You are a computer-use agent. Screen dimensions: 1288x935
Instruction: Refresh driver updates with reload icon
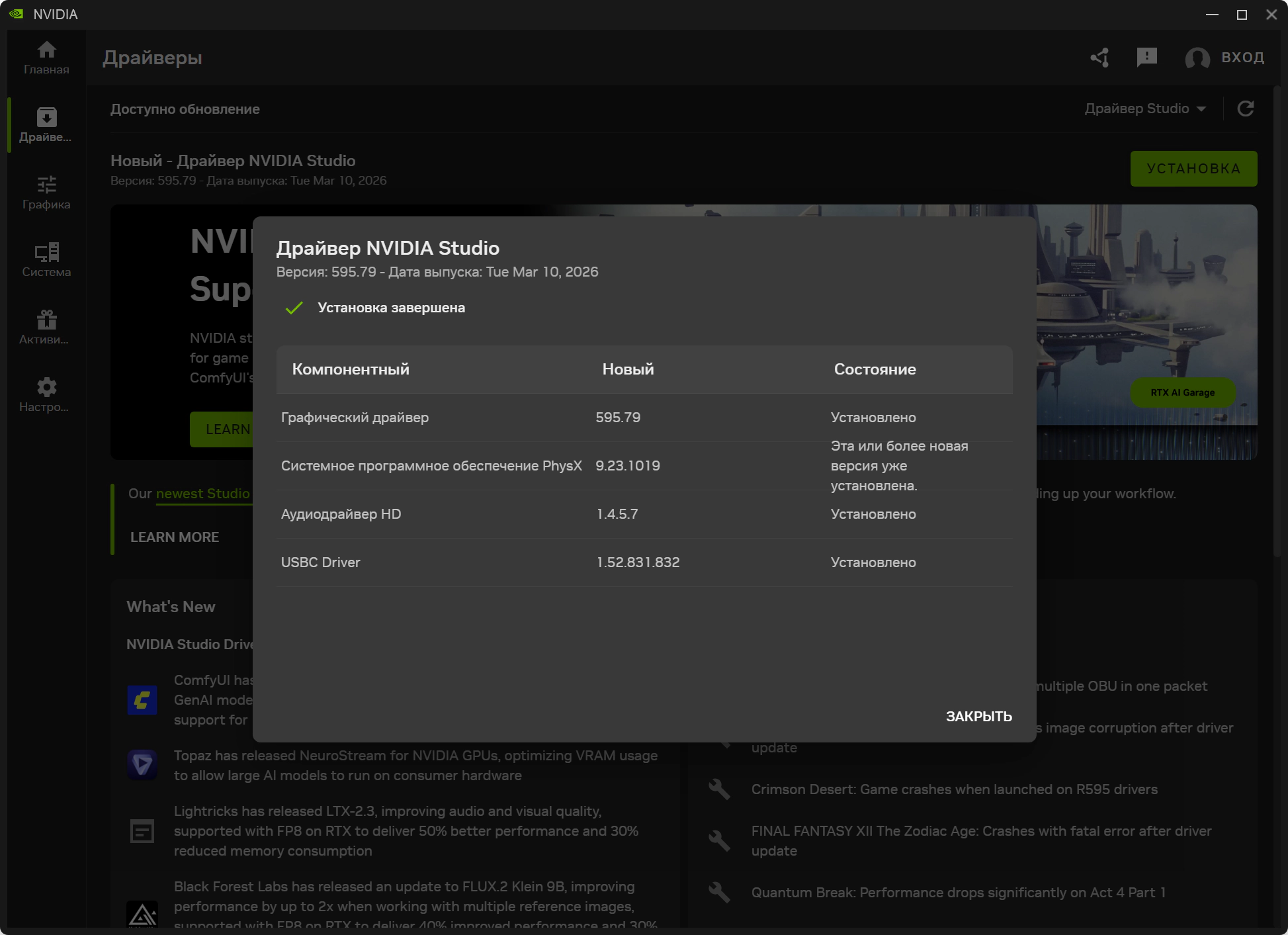coord(1246,109)
